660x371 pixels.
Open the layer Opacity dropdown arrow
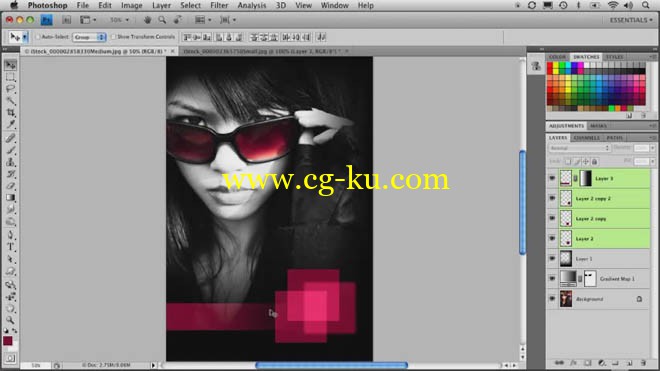pos(652,148)
